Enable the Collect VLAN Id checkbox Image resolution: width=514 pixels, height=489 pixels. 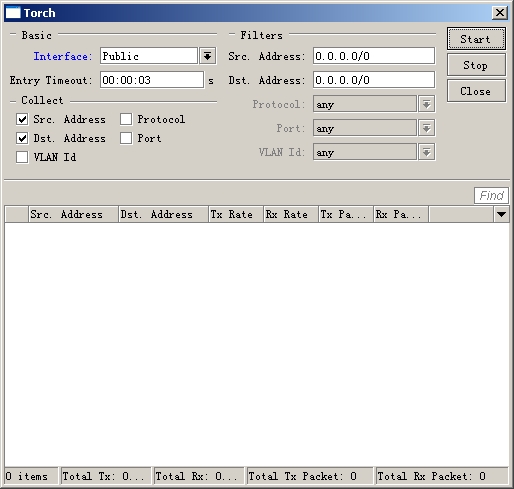[22, 157]
